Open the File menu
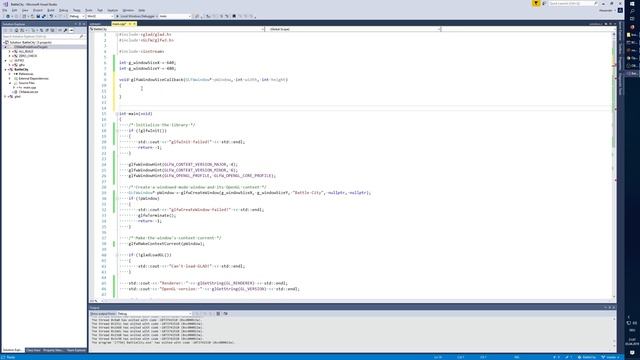This screenshot has width=640, height=360. click(x=4, y=10)
